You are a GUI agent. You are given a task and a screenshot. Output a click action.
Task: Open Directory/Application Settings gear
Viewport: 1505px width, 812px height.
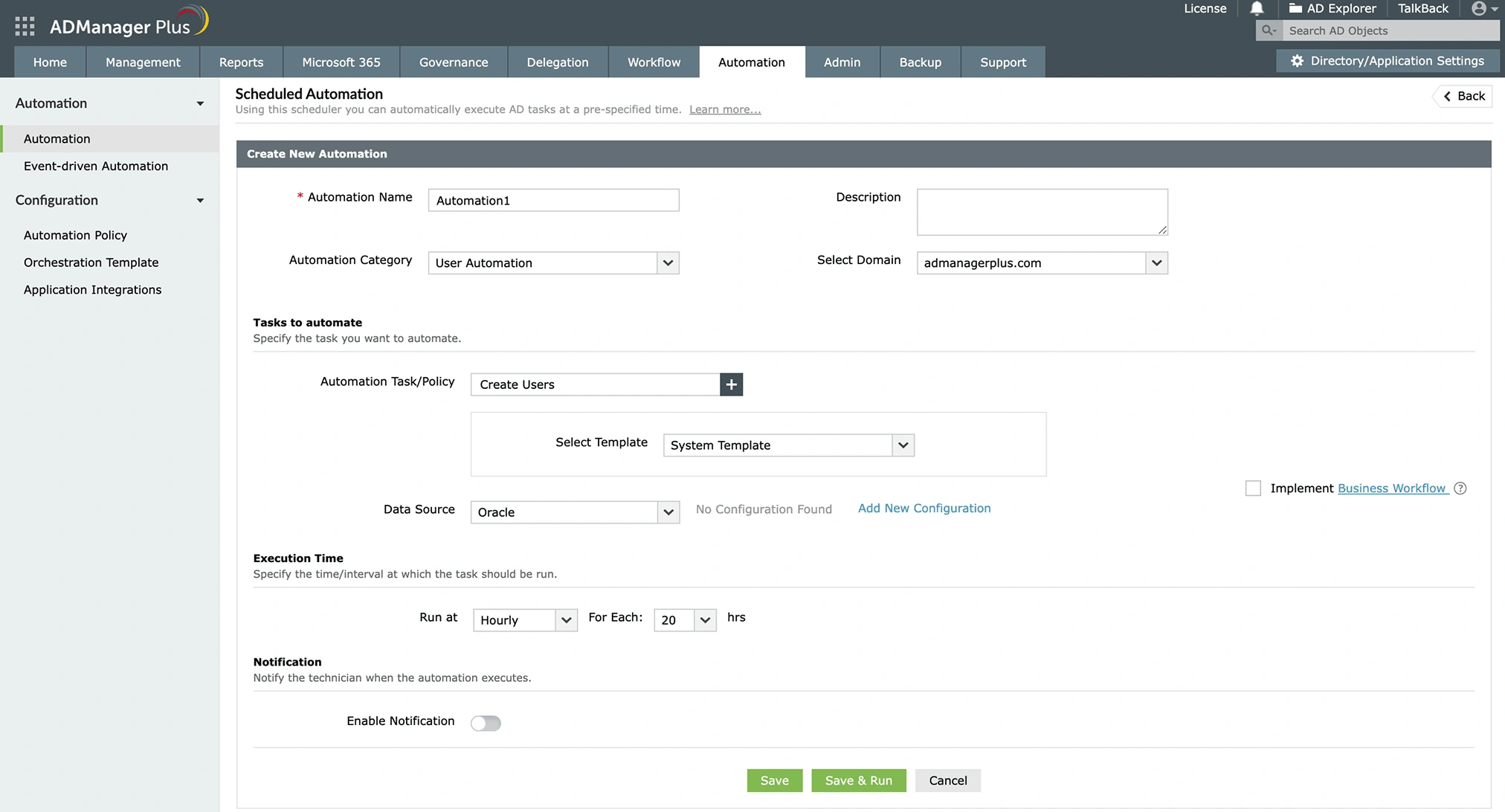[1297, 61]
